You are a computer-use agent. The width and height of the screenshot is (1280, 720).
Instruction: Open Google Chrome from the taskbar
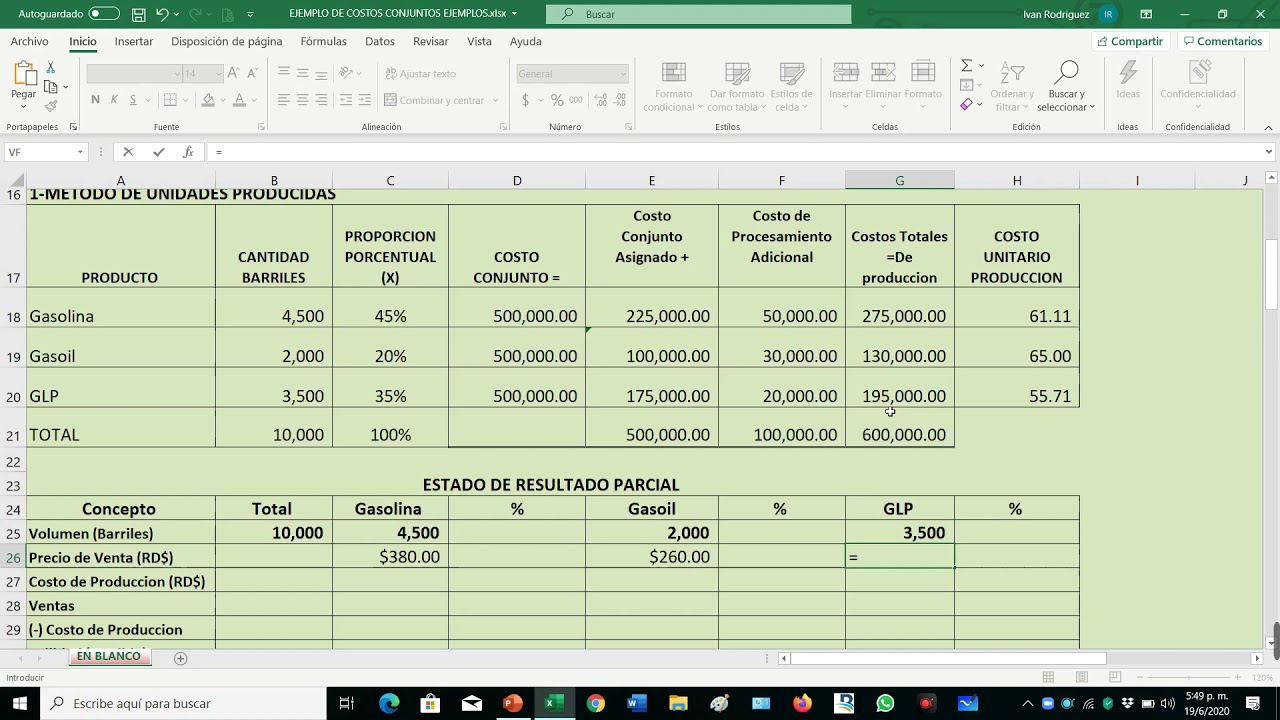point(595,703)
